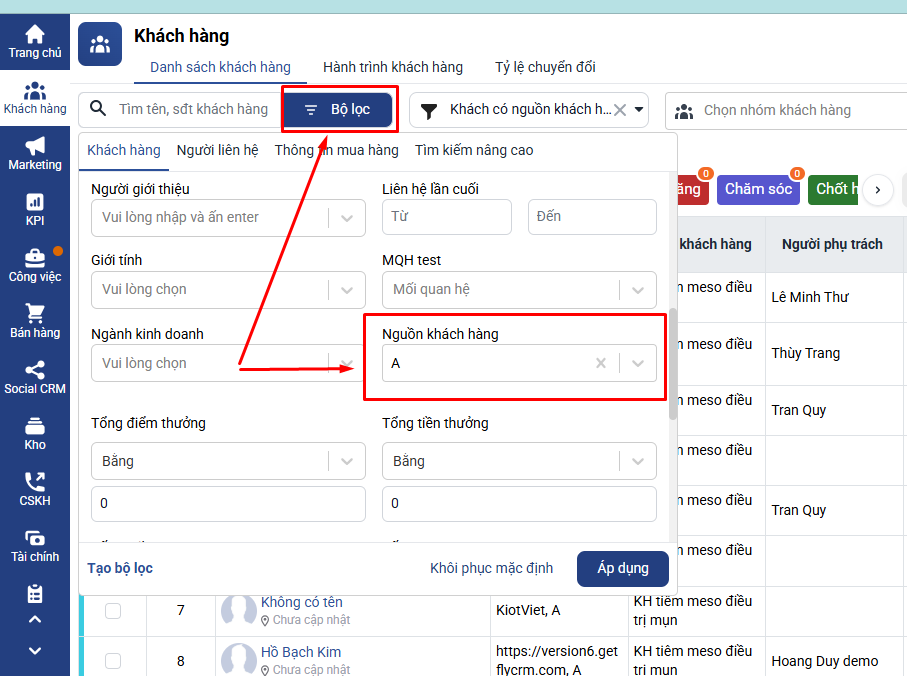Open Social CRM share icon

(35, 370)
